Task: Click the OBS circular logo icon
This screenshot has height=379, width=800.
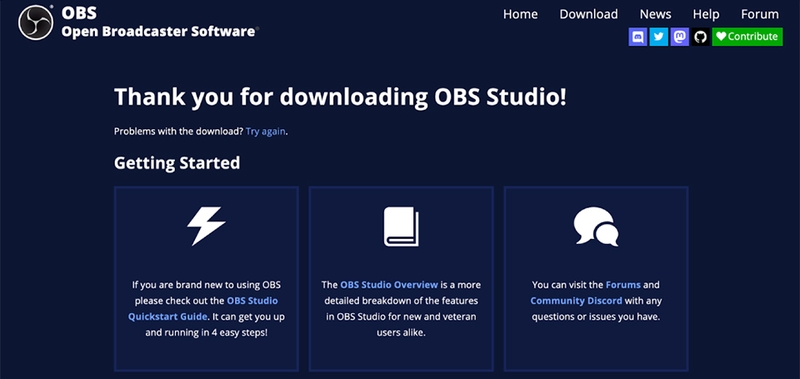Action: click(36, 22)
